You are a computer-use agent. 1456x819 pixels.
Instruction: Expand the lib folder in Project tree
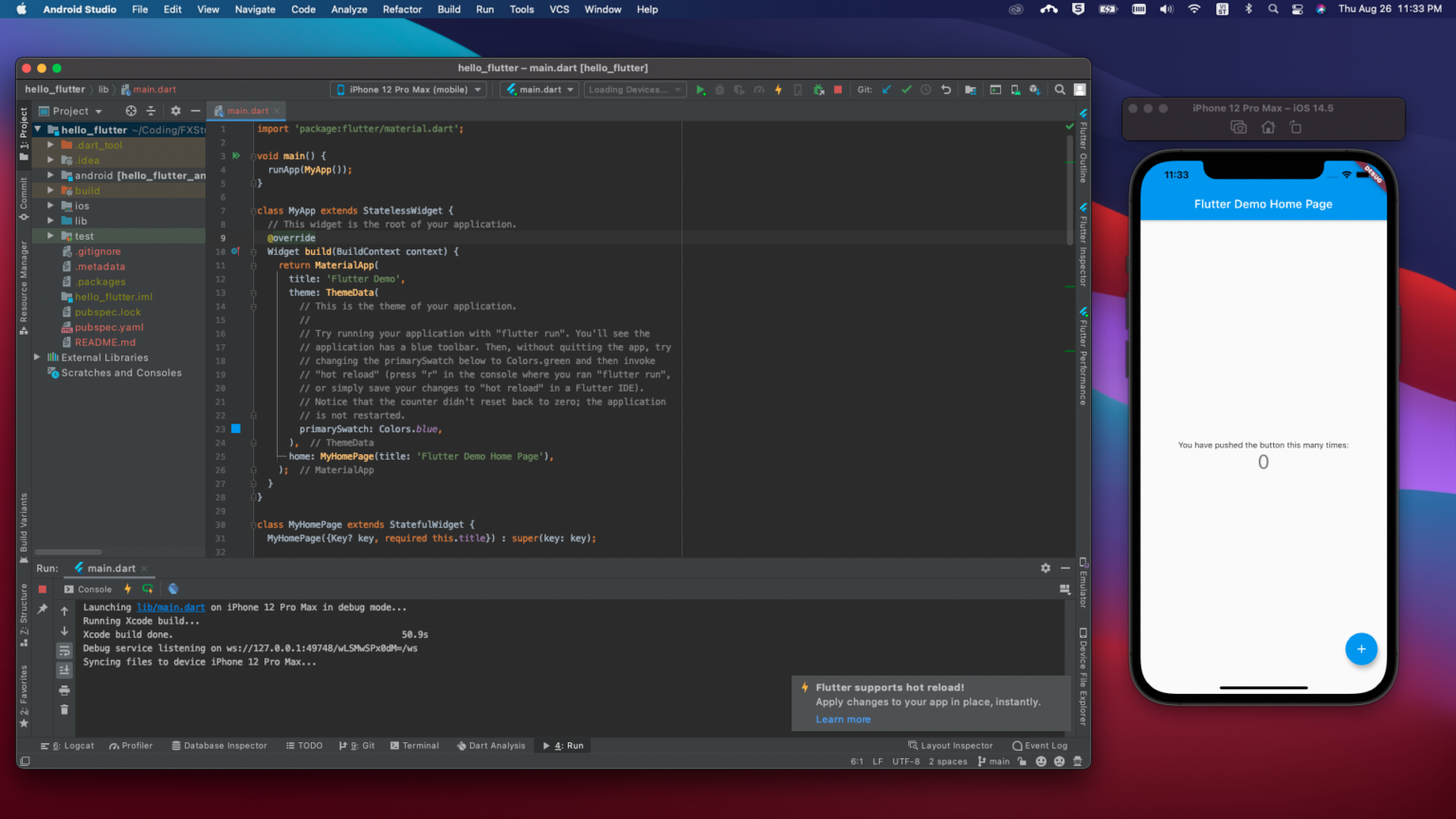pos(51,220)
